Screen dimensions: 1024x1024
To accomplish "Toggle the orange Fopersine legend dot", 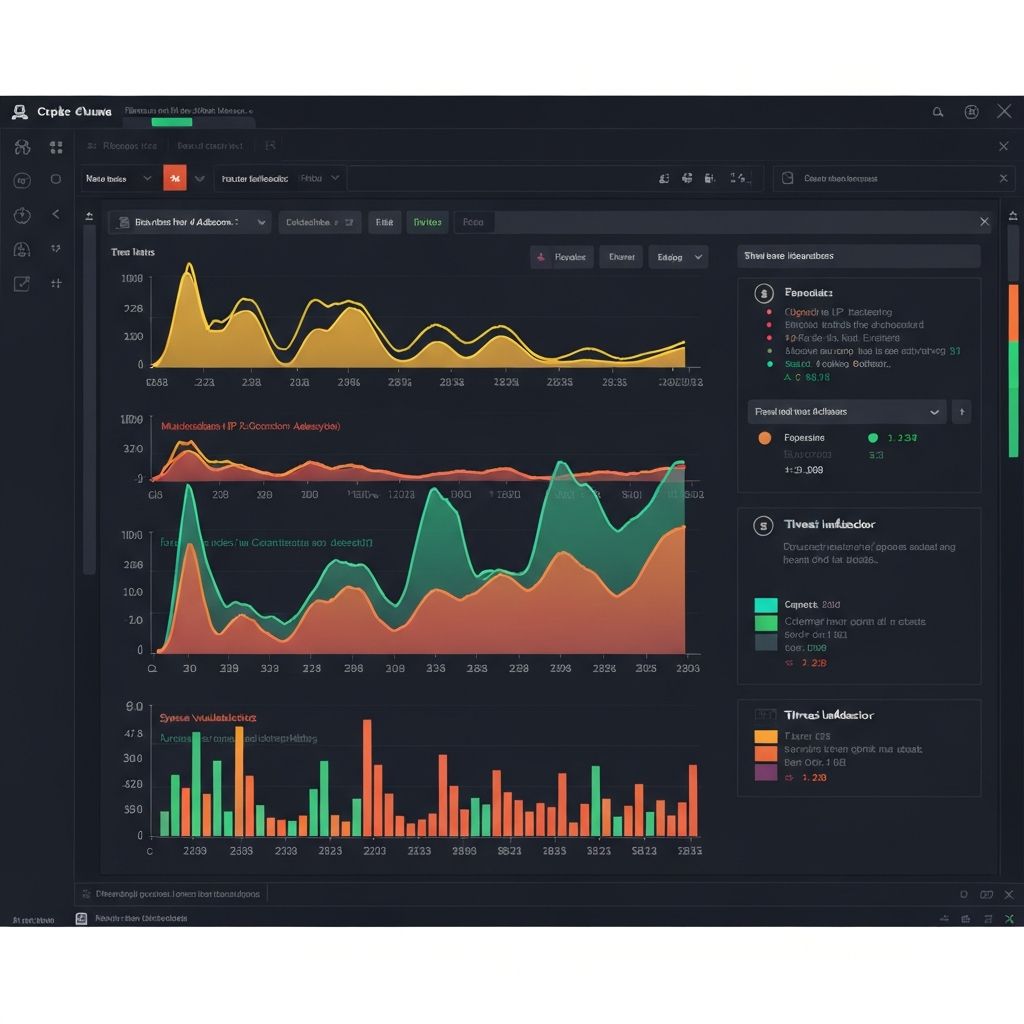I will [x=765, y=438].
